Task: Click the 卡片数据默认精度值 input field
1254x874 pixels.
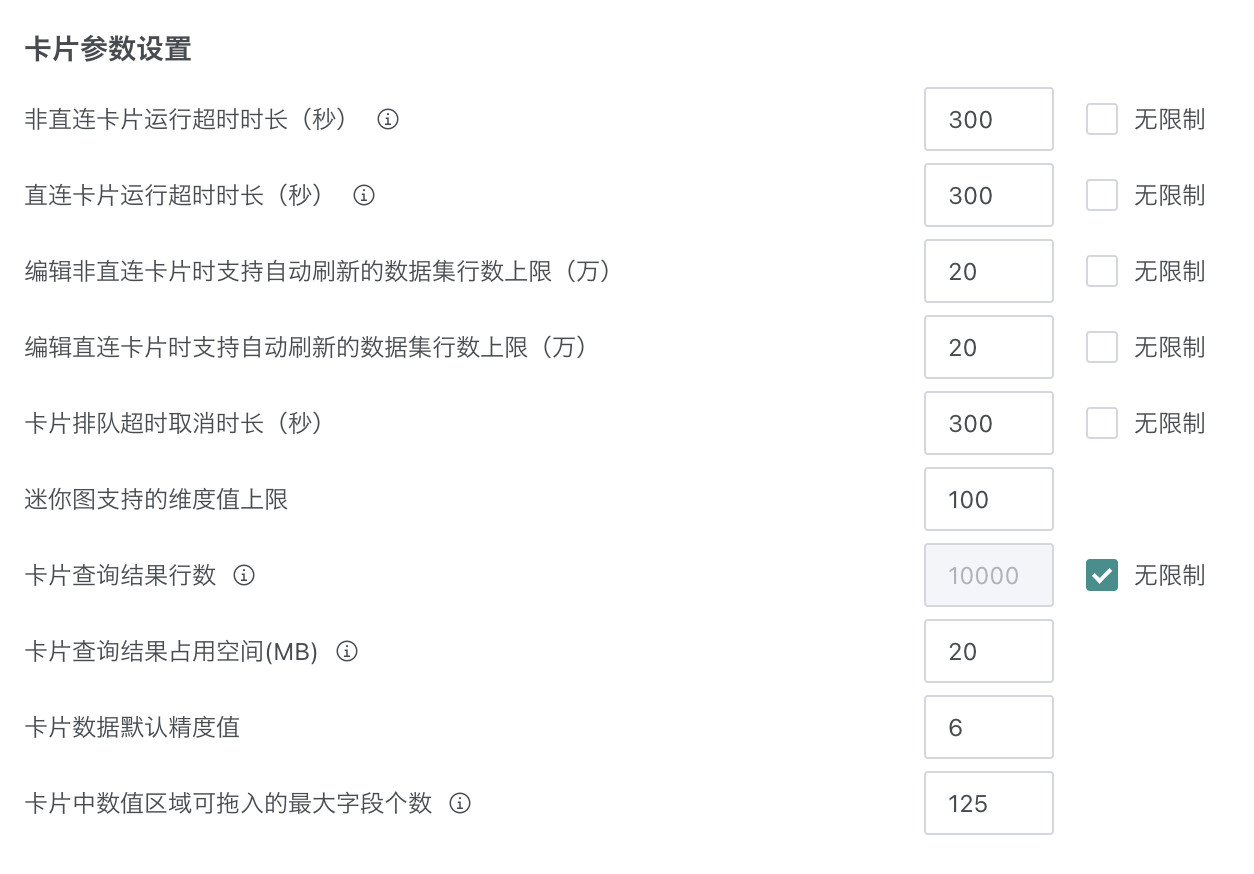Action: (x=988, y=728)
